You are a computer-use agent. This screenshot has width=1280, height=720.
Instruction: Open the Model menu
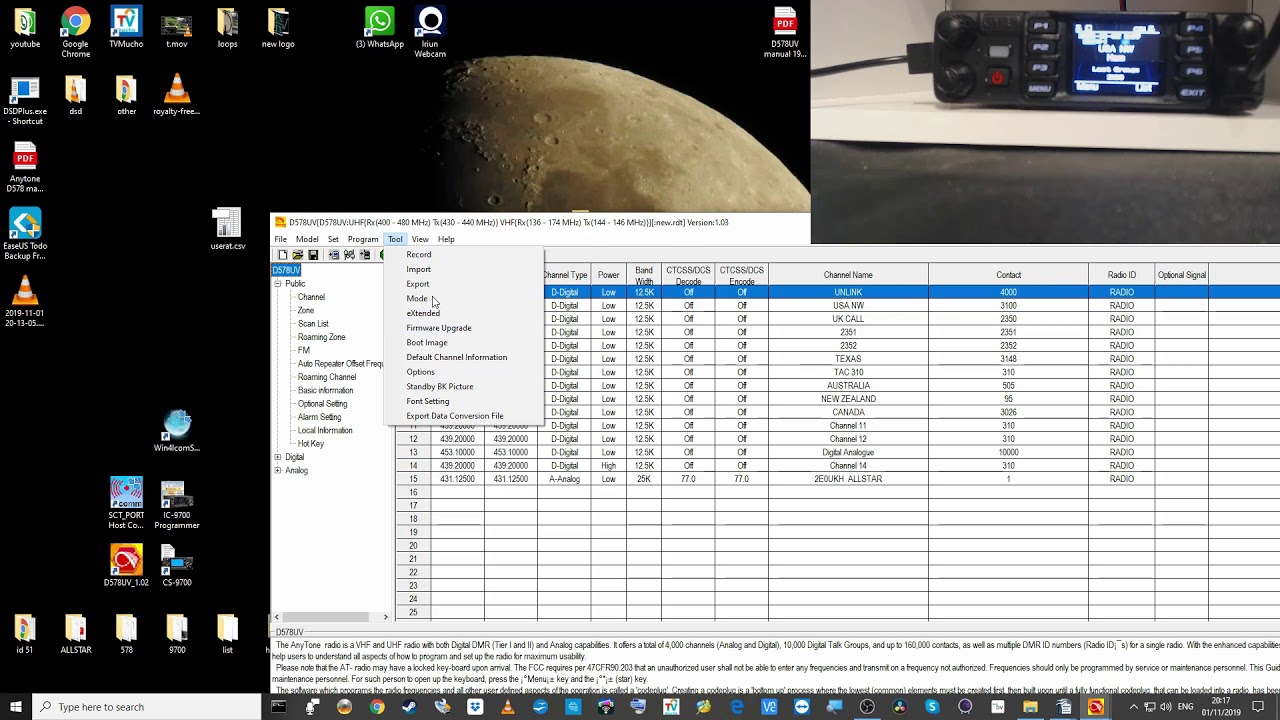pos(307,239)
